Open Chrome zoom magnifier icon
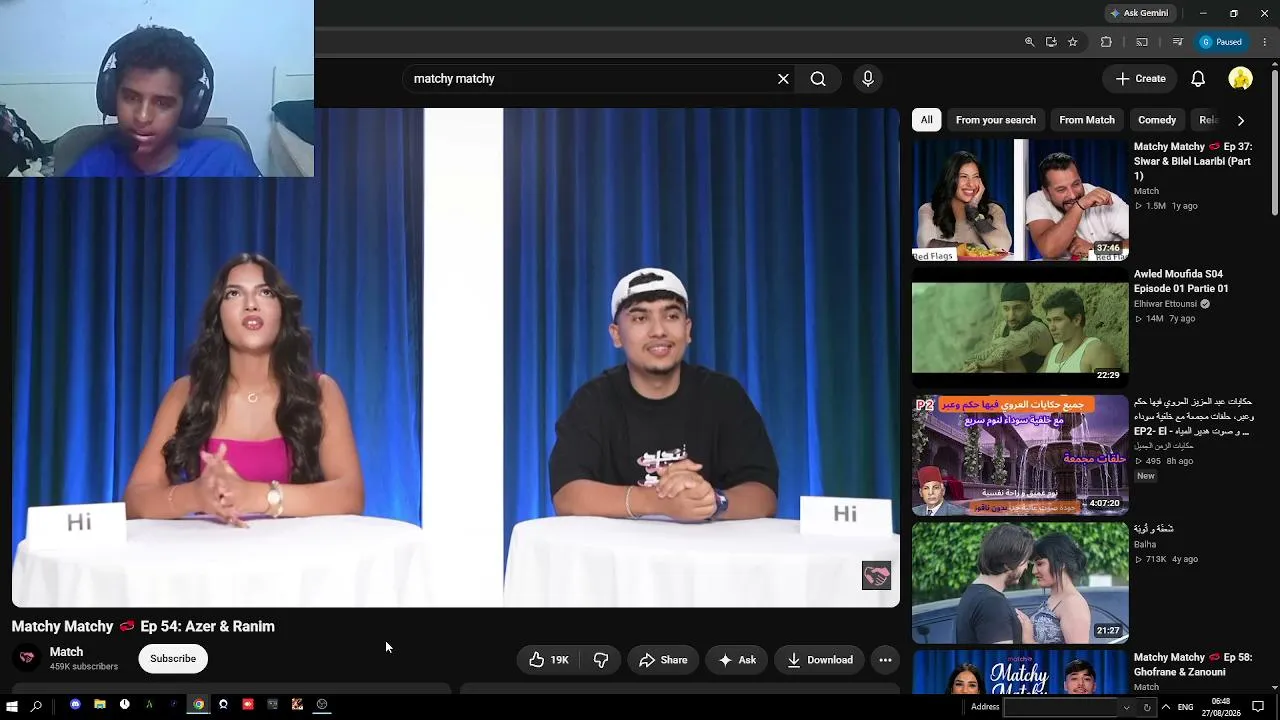This screenshot has width=1280, height=720. [x=1029, y=42]
